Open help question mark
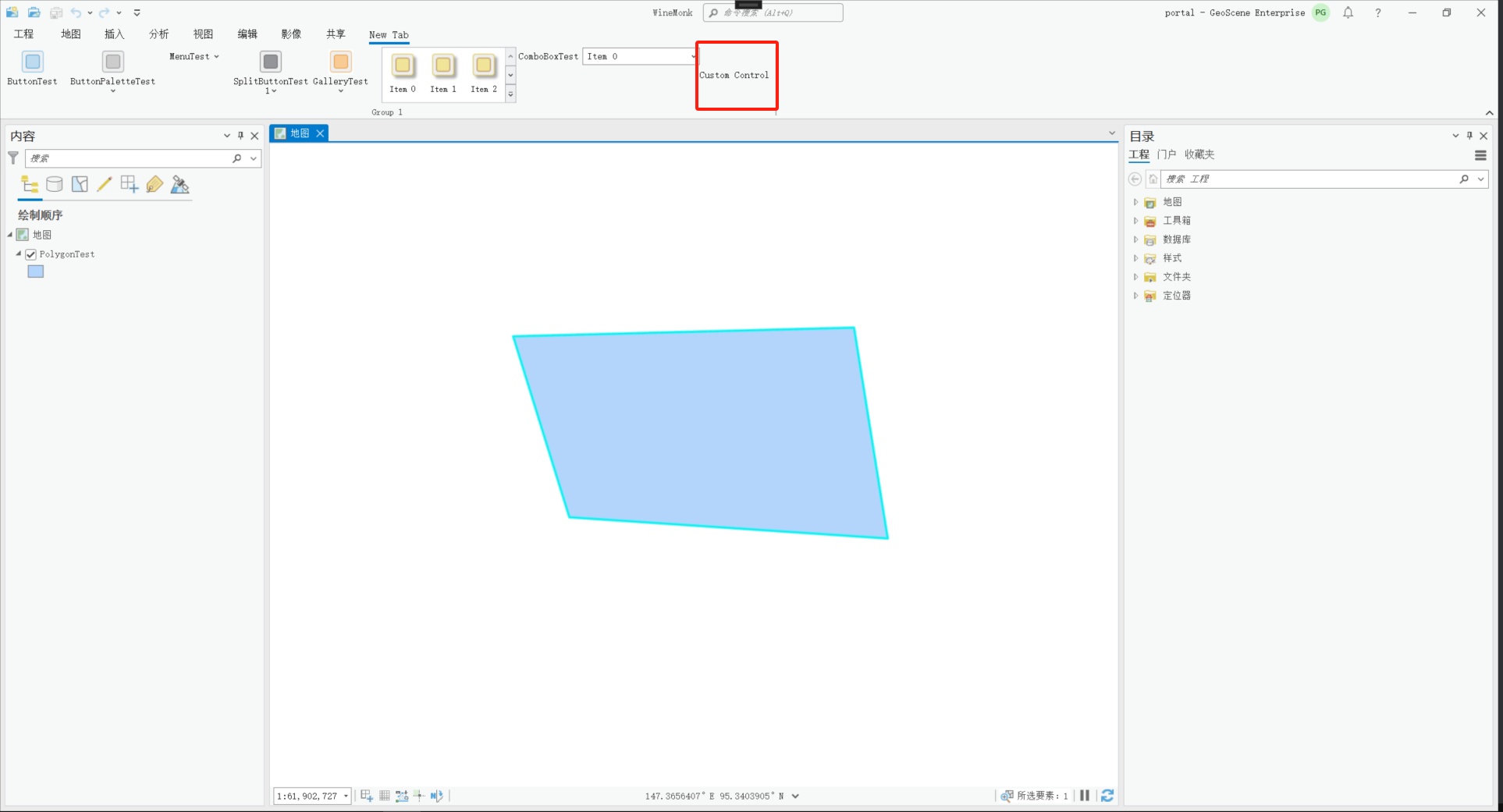1503x812 pixels. [1378, 12]
